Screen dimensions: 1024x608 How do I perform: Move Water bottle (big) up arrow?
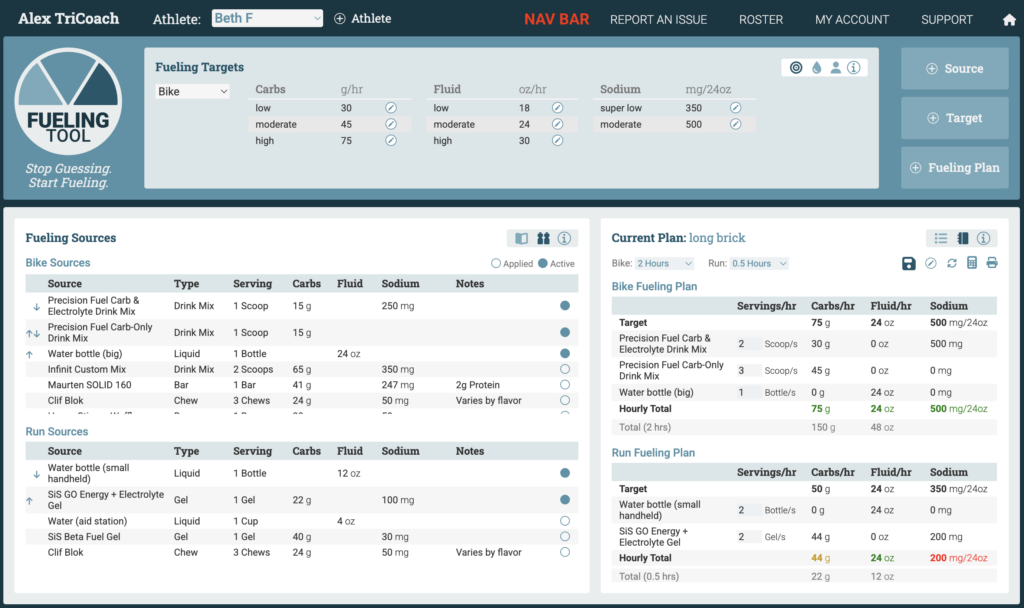(x=29, y=354)
